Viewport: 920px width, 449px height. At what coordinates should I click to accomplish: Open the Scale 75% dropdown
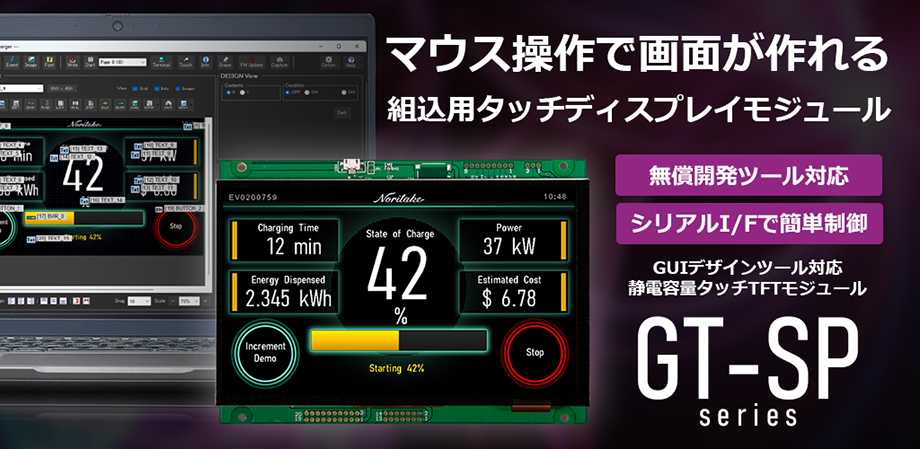pyautogui.click(x=189, y=301)
